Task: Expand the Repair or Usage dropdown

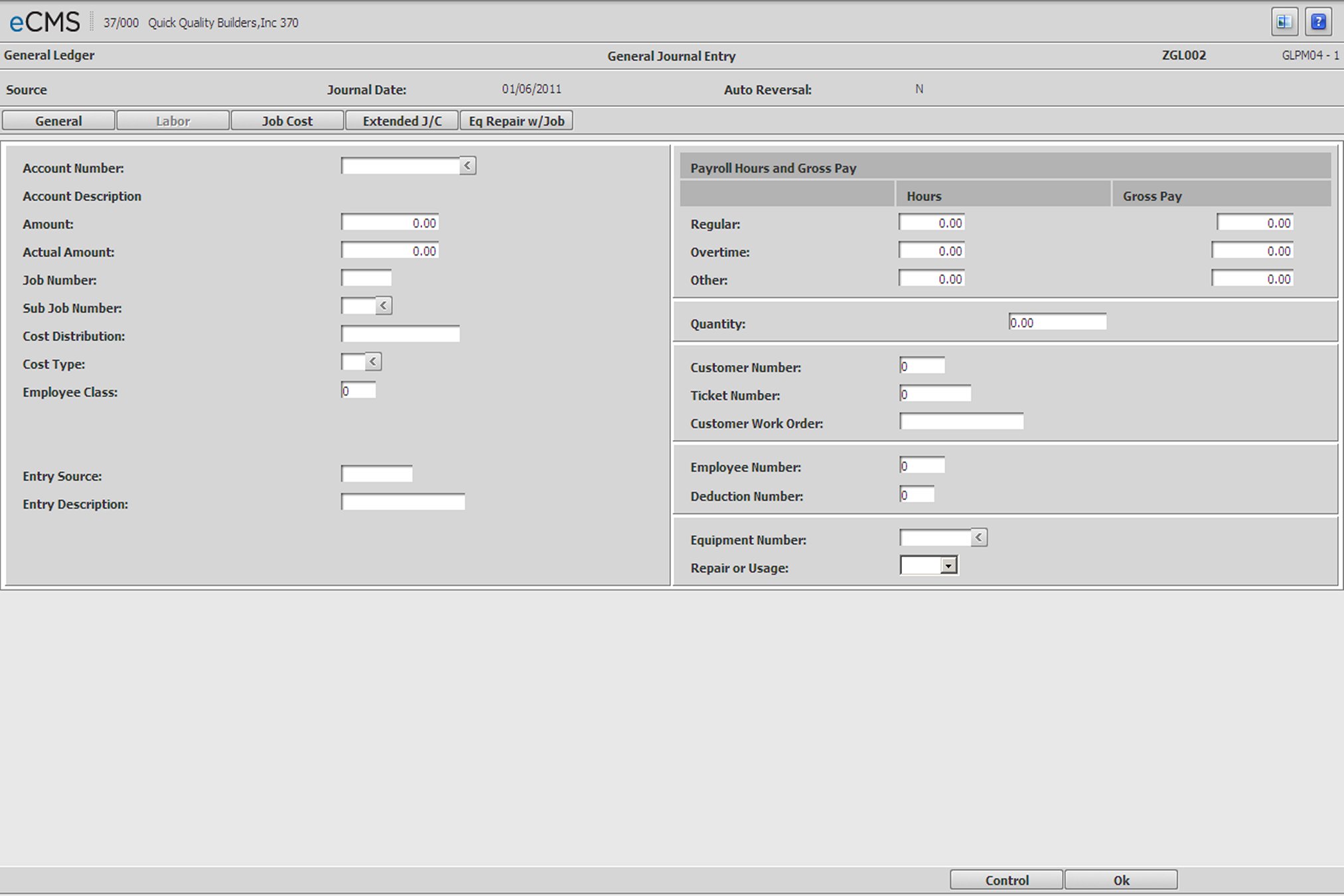Action: pos(948,565)
